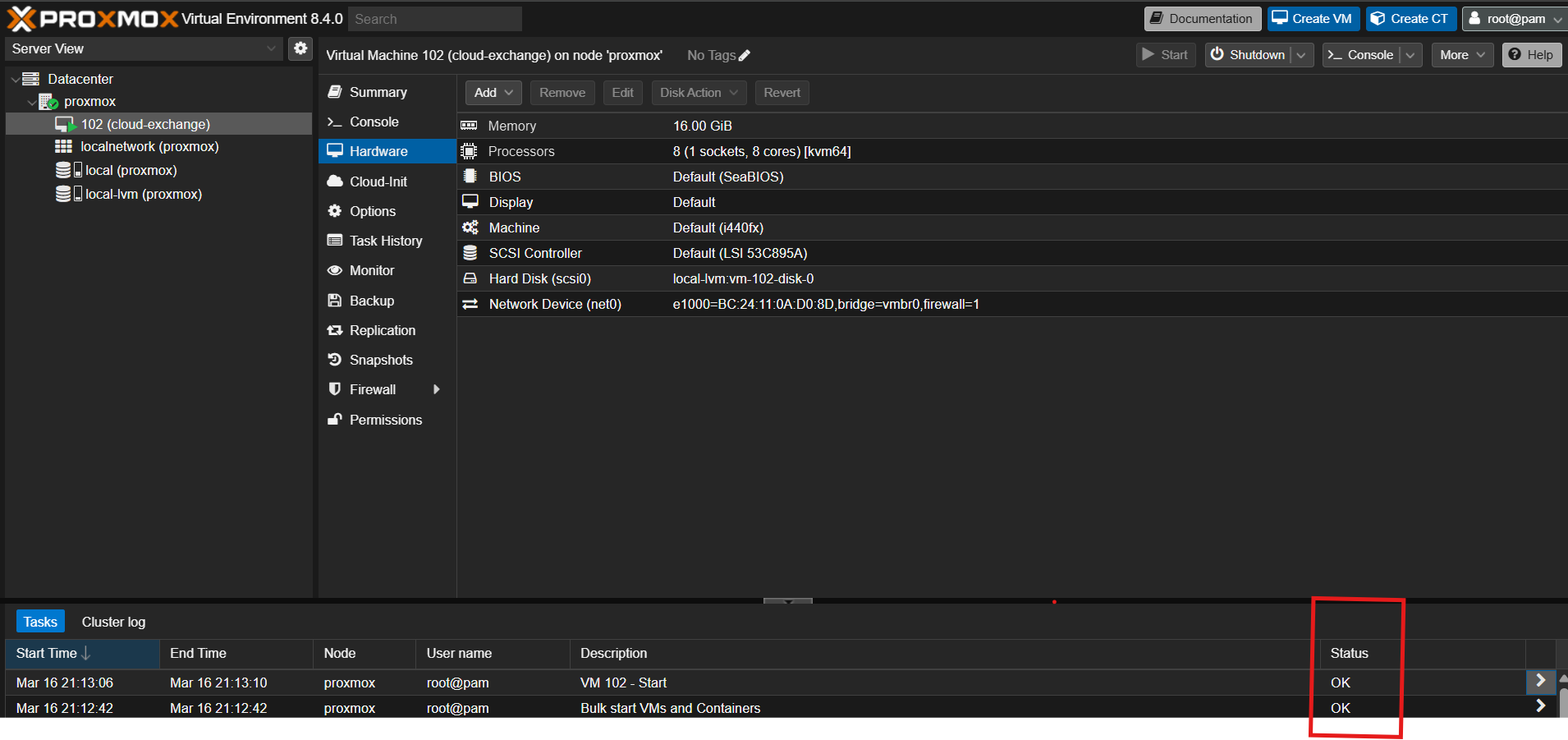Select the localnetwork (proxmox) tree item
Image resolution: width=1568 pixels, height=740 pixels.
(x=159, y=147)
